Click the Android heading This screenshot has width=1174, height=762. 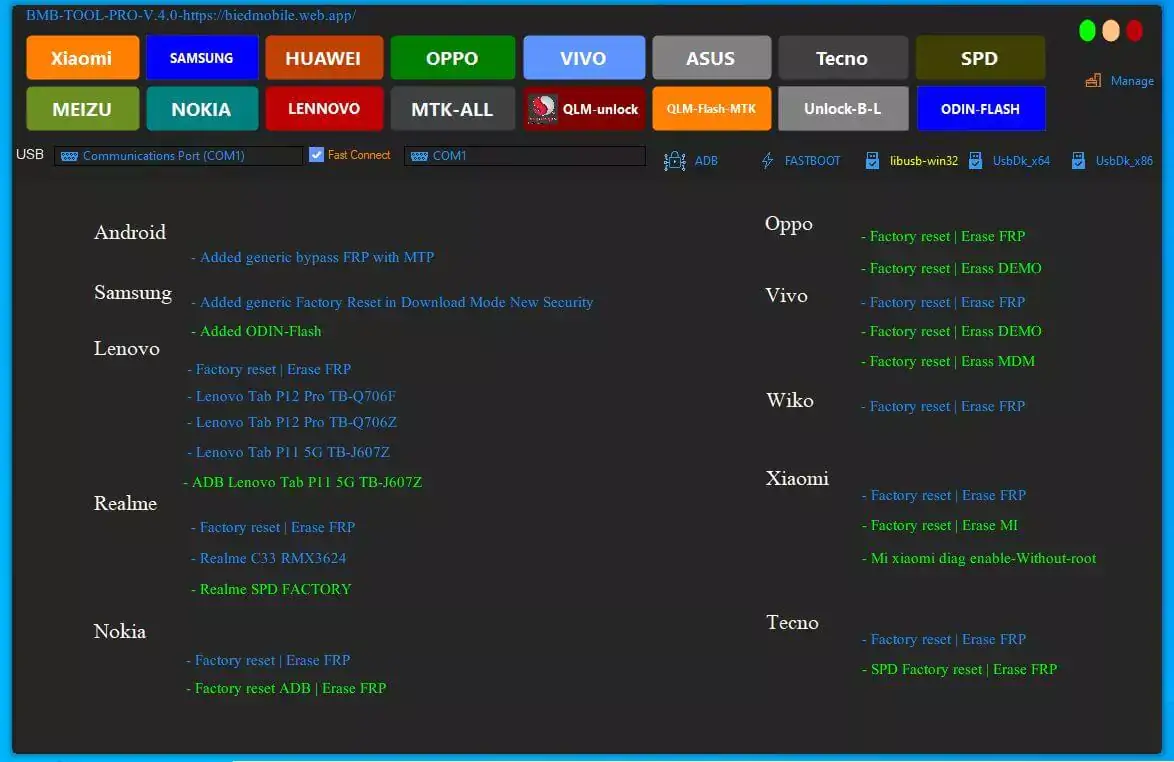tap(130, 233)
